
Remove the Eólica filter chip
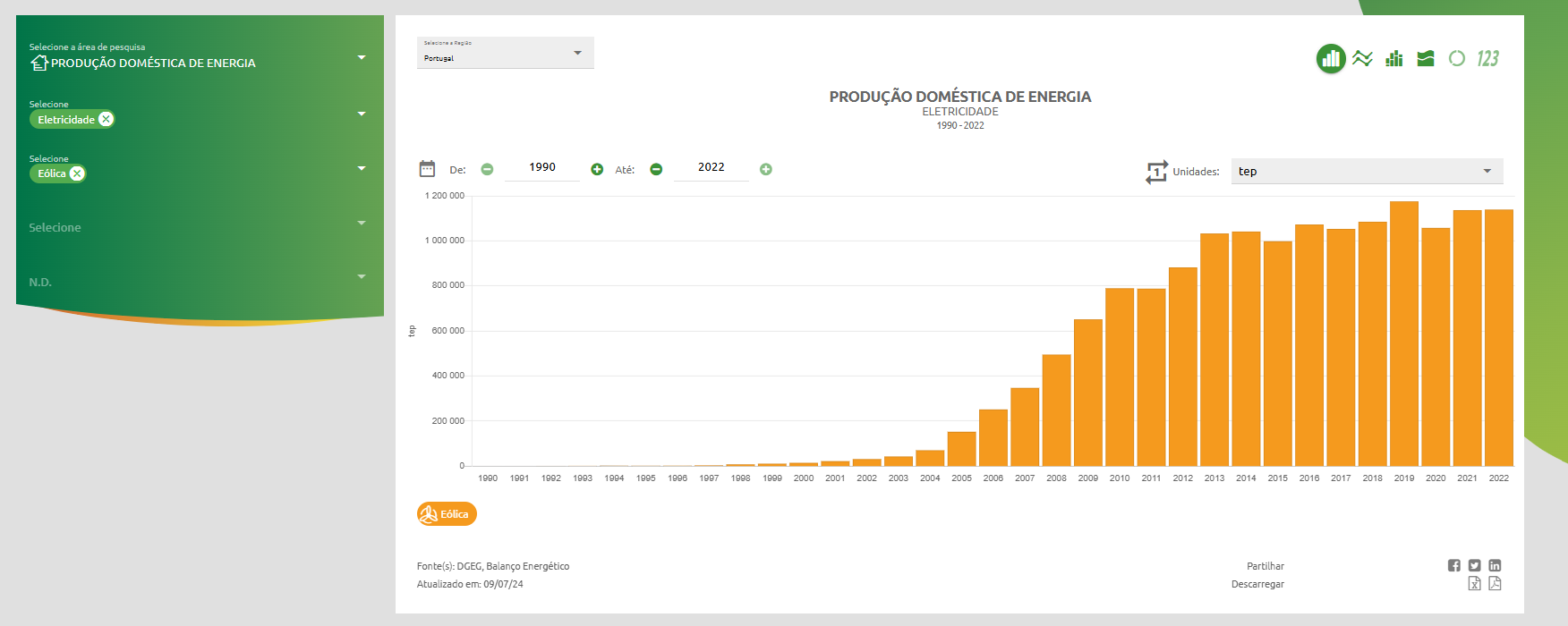coord(77,173)
